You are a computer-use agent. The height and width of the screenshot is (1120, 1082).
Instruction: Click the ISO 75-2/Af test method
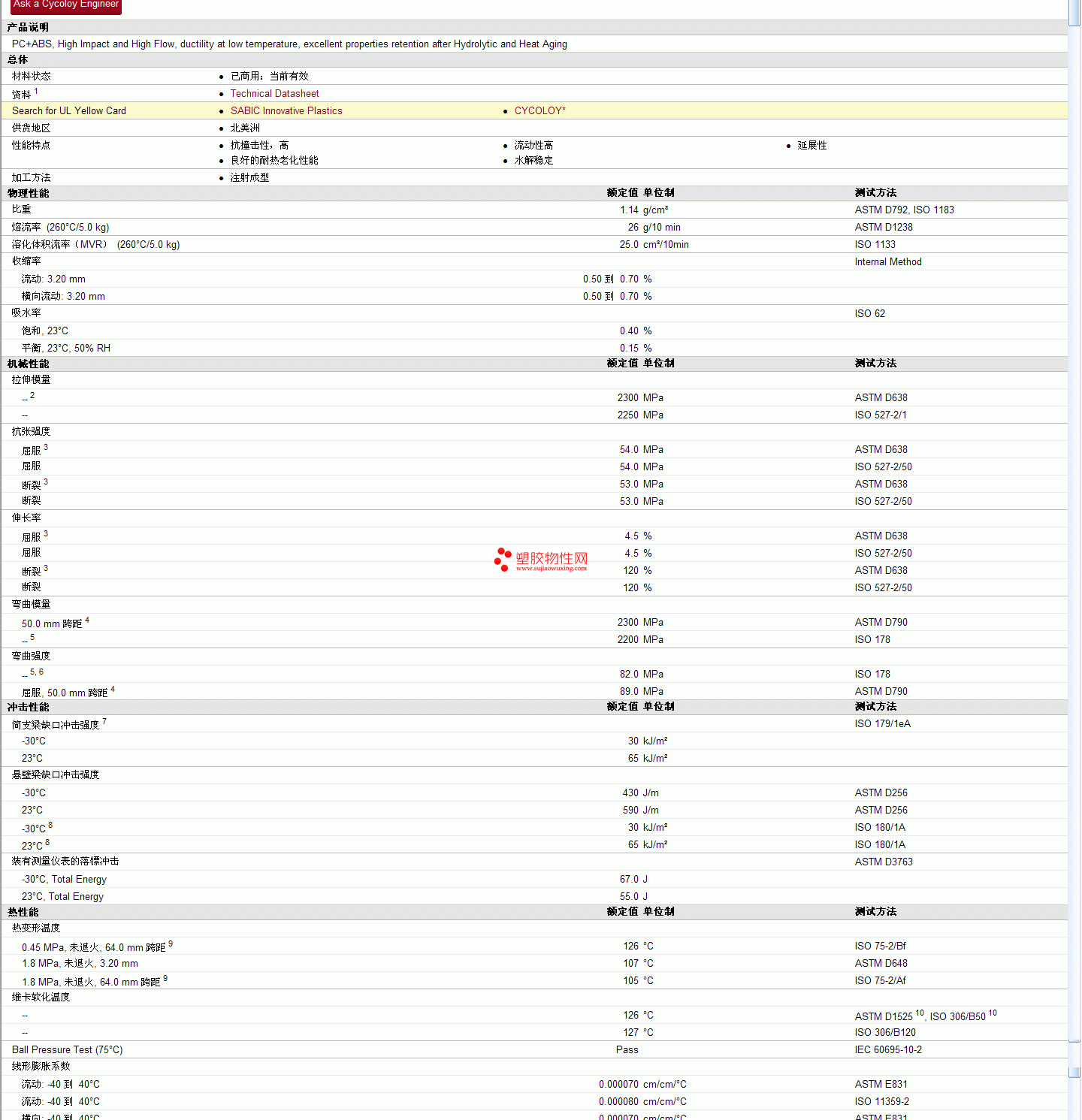(x=880, y=981)
